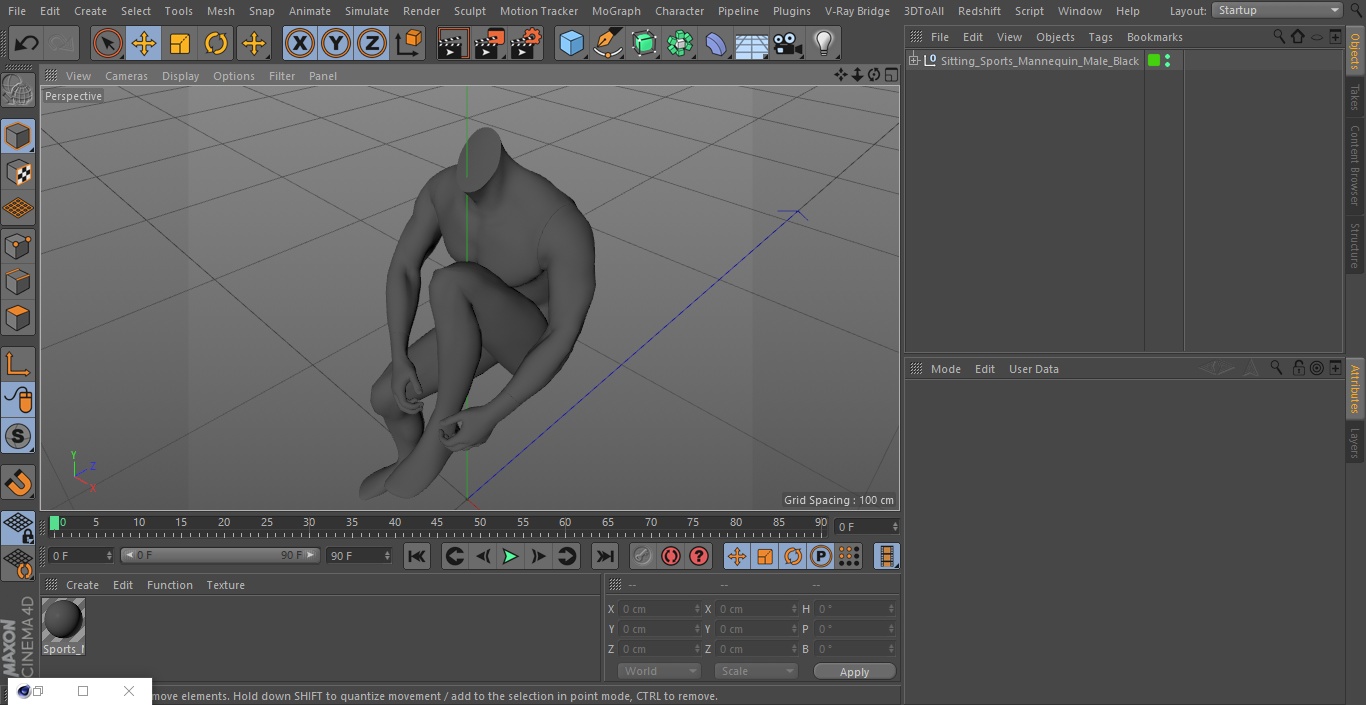This screenshot has height=705, width=1366.
Task: Click the Undo arrow icon
Action: pos(27,44)
